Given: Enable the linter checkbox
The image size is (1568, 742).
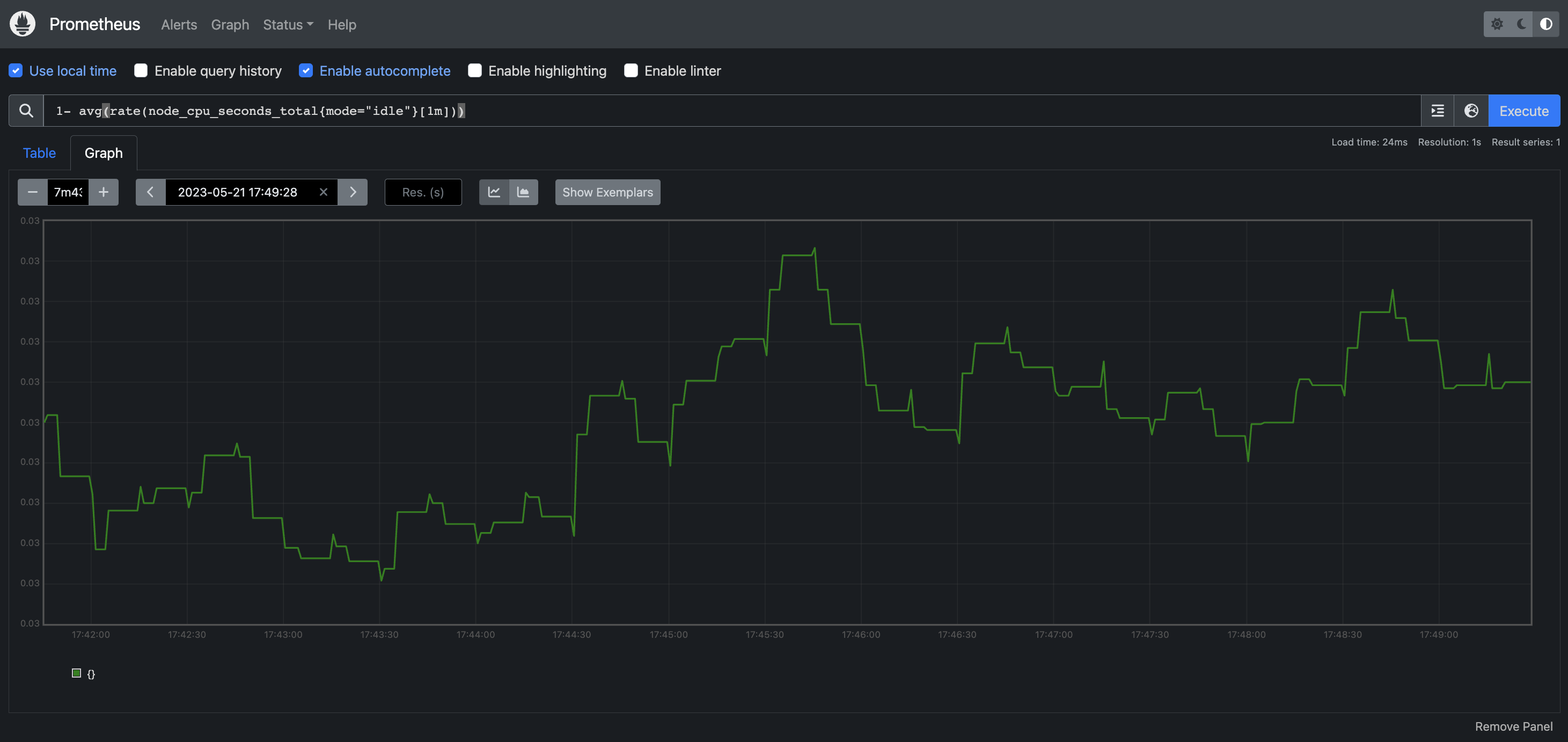Looking at the screenshot, I should (x=631, y=71).
